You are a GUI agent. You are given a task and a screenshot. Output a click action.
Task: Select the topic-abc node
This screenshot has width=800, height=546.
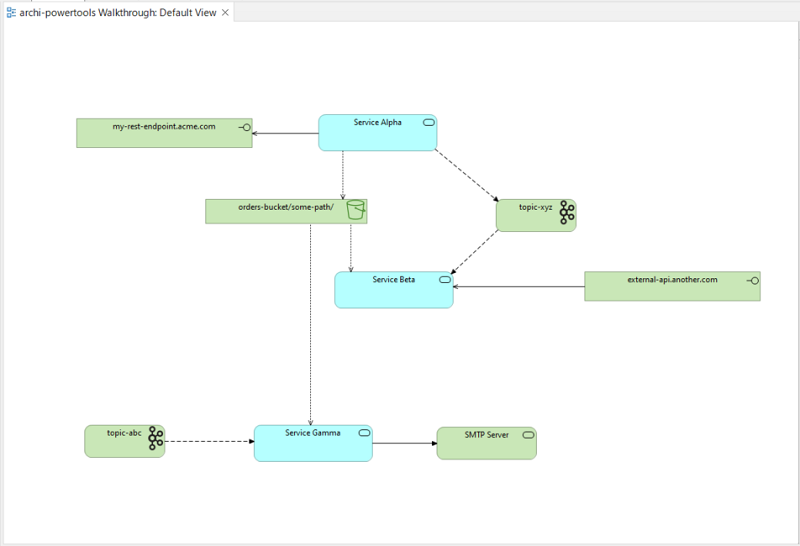click(124, 441)
